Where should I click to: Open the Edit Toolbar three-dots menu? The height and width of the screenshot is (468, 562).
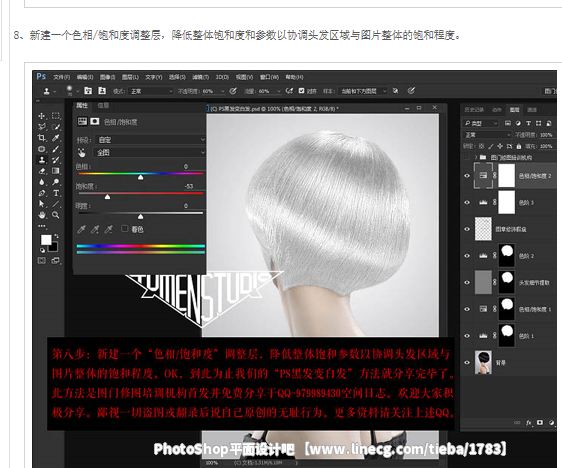coord(42,226)
